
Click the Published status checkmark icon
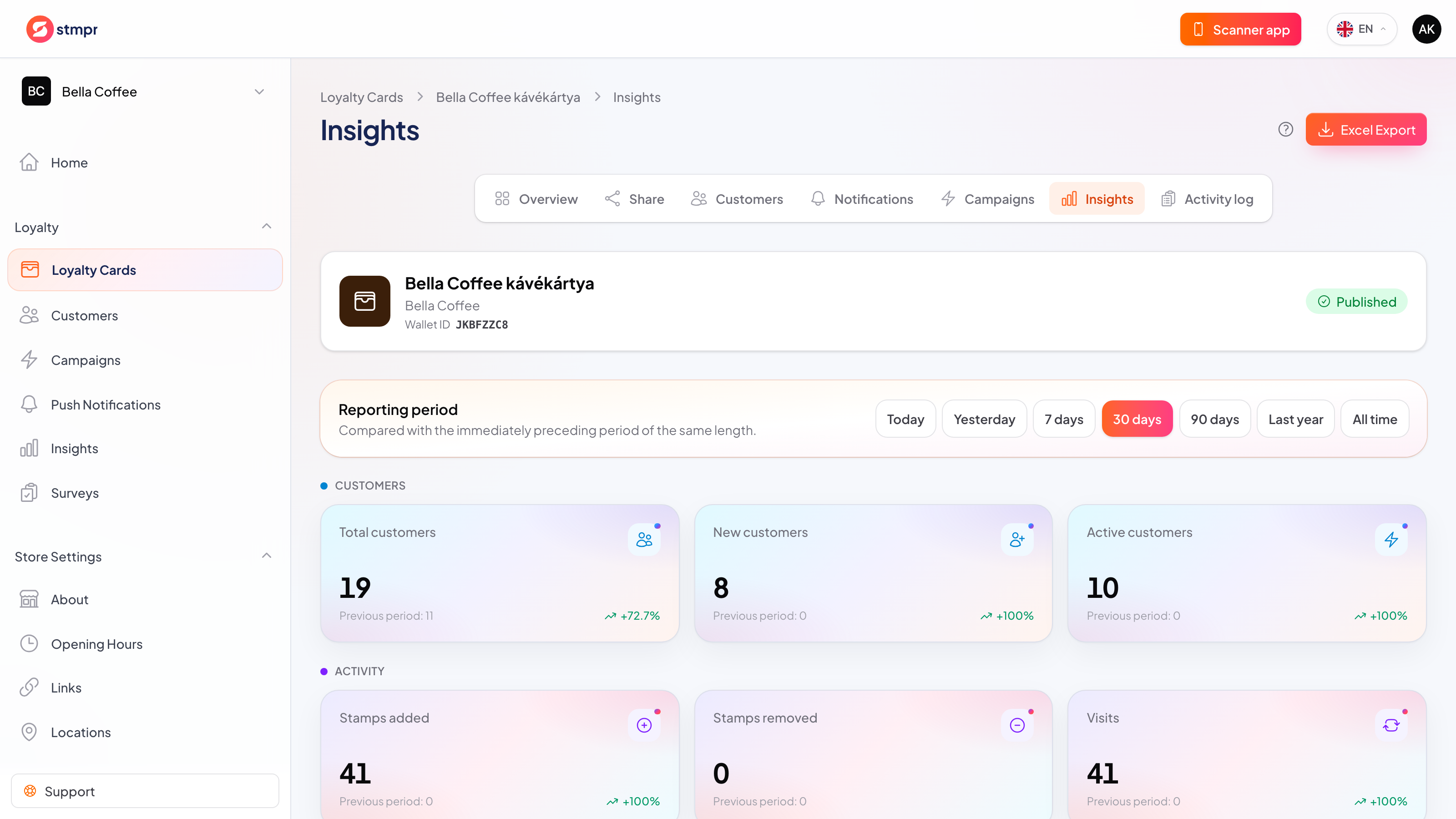1324,302
